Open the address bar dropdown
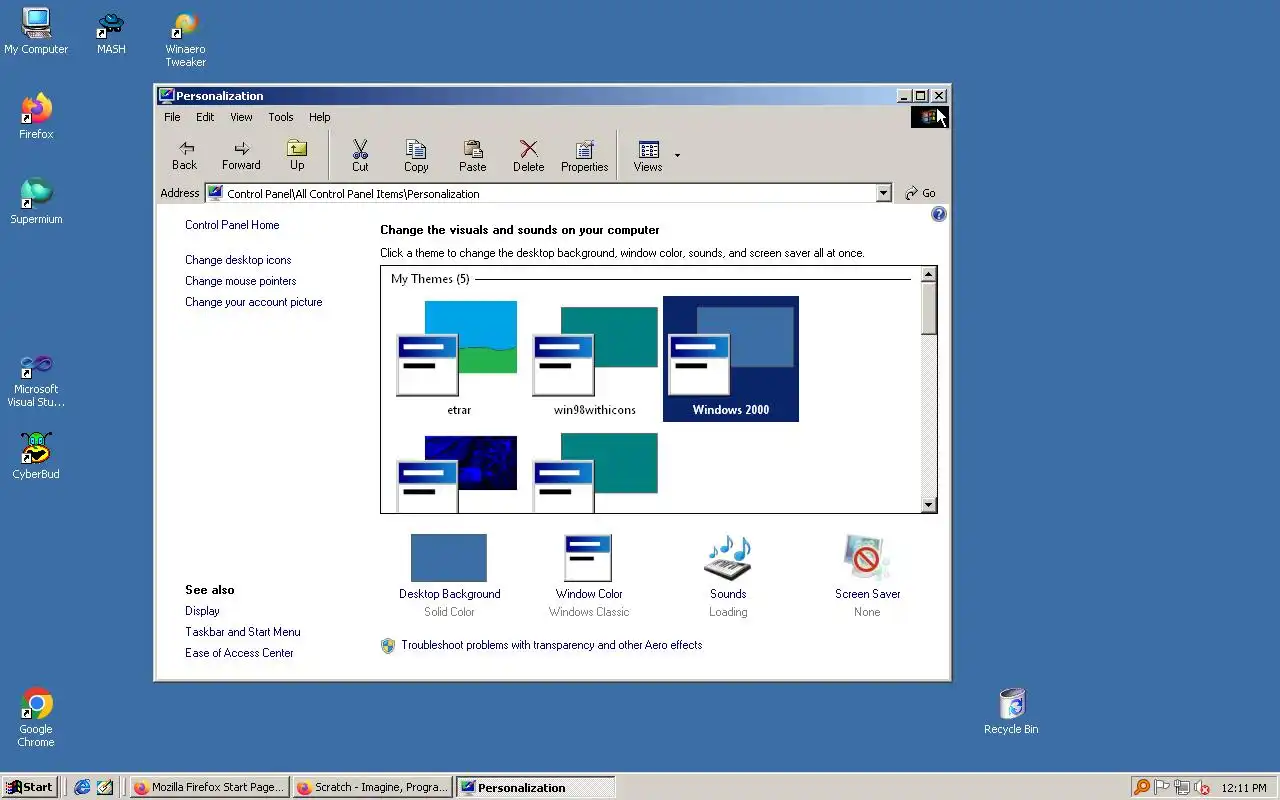1280x800 pixels. click(883, 193)
